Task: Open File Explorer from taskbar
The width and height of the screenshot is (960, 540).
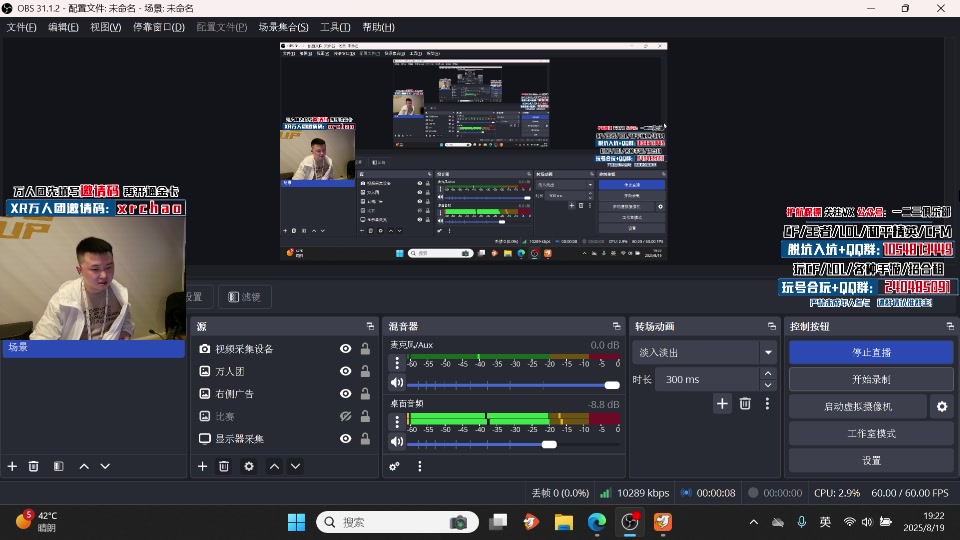Action: coord(564,522)
